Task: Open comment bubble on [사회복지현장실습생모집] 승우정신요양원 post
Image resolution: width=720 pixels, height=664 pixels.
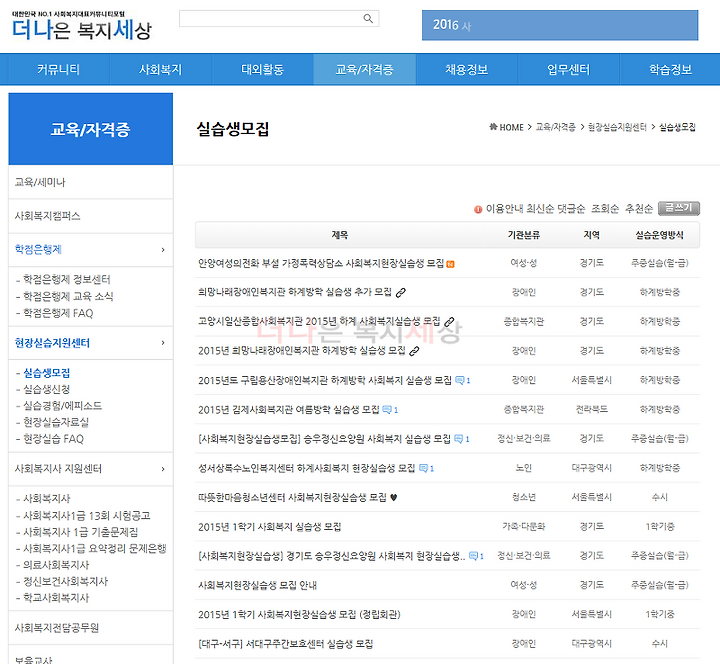Action: [461, 439]
